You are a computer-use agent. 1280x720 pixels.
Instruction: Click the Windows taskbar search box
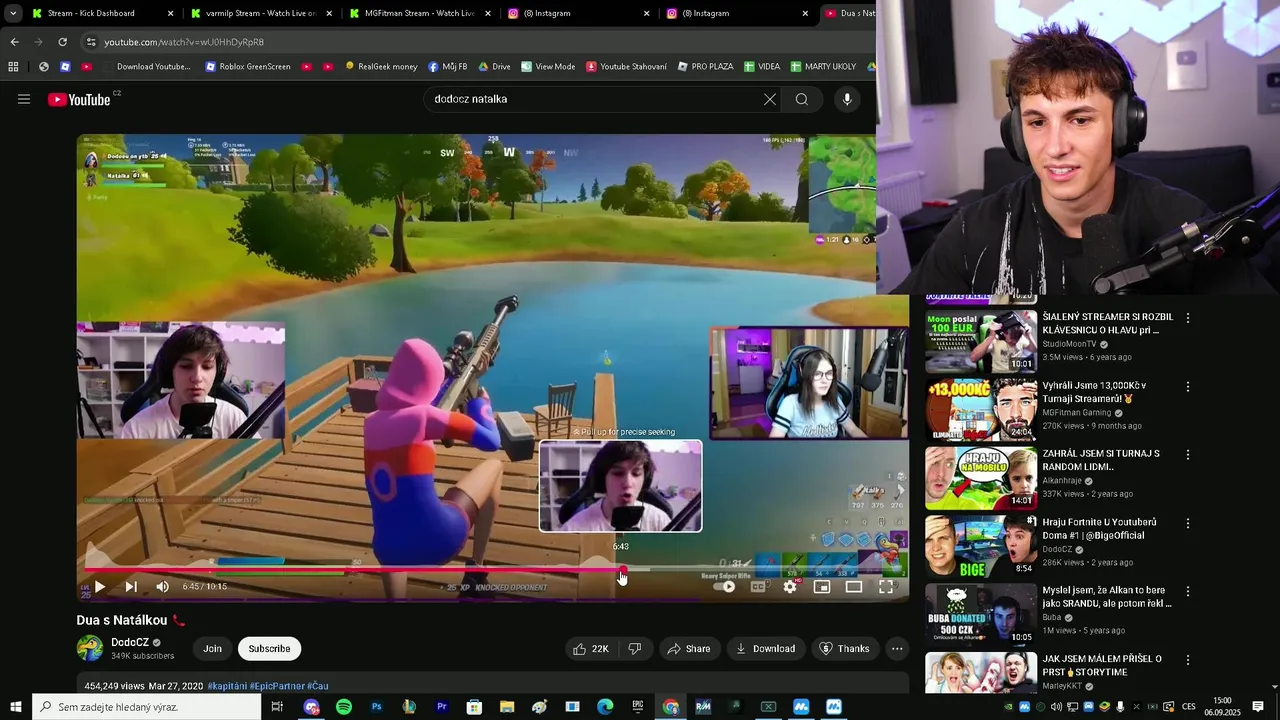[x=147, y=707]
